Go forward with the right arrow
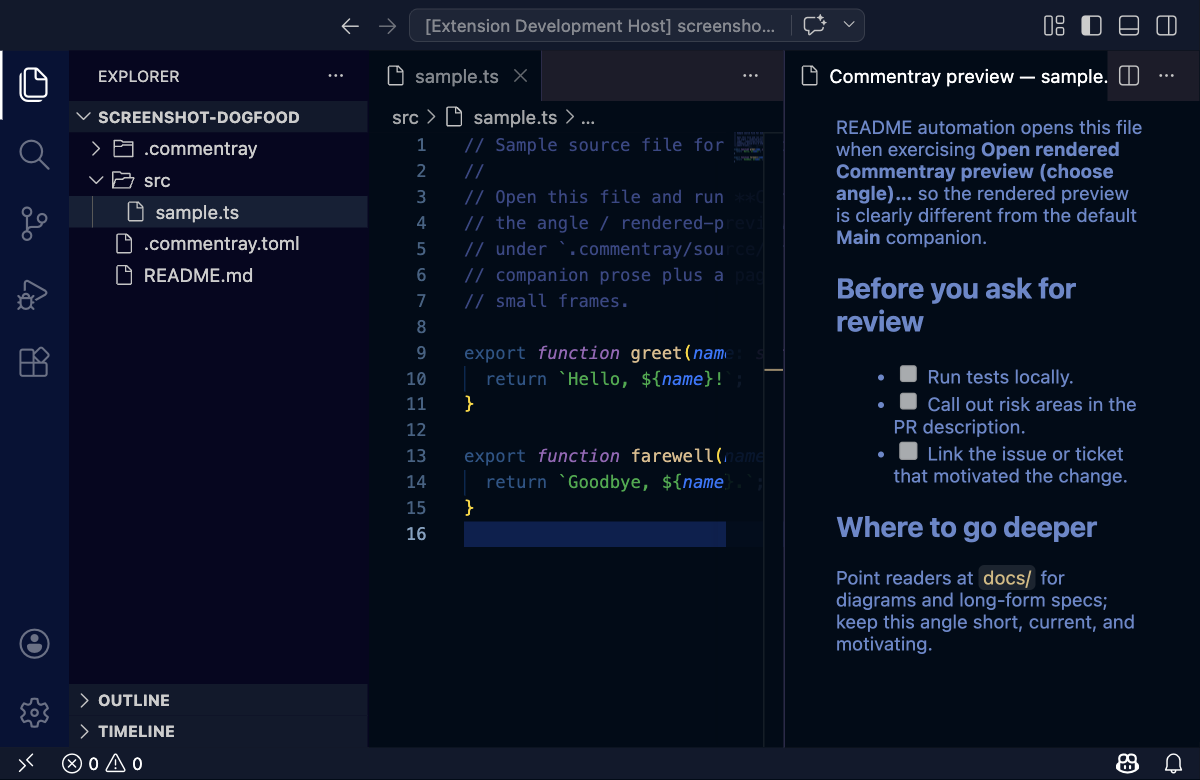The width and height of the screenshot is (1200, 780). 388,26
